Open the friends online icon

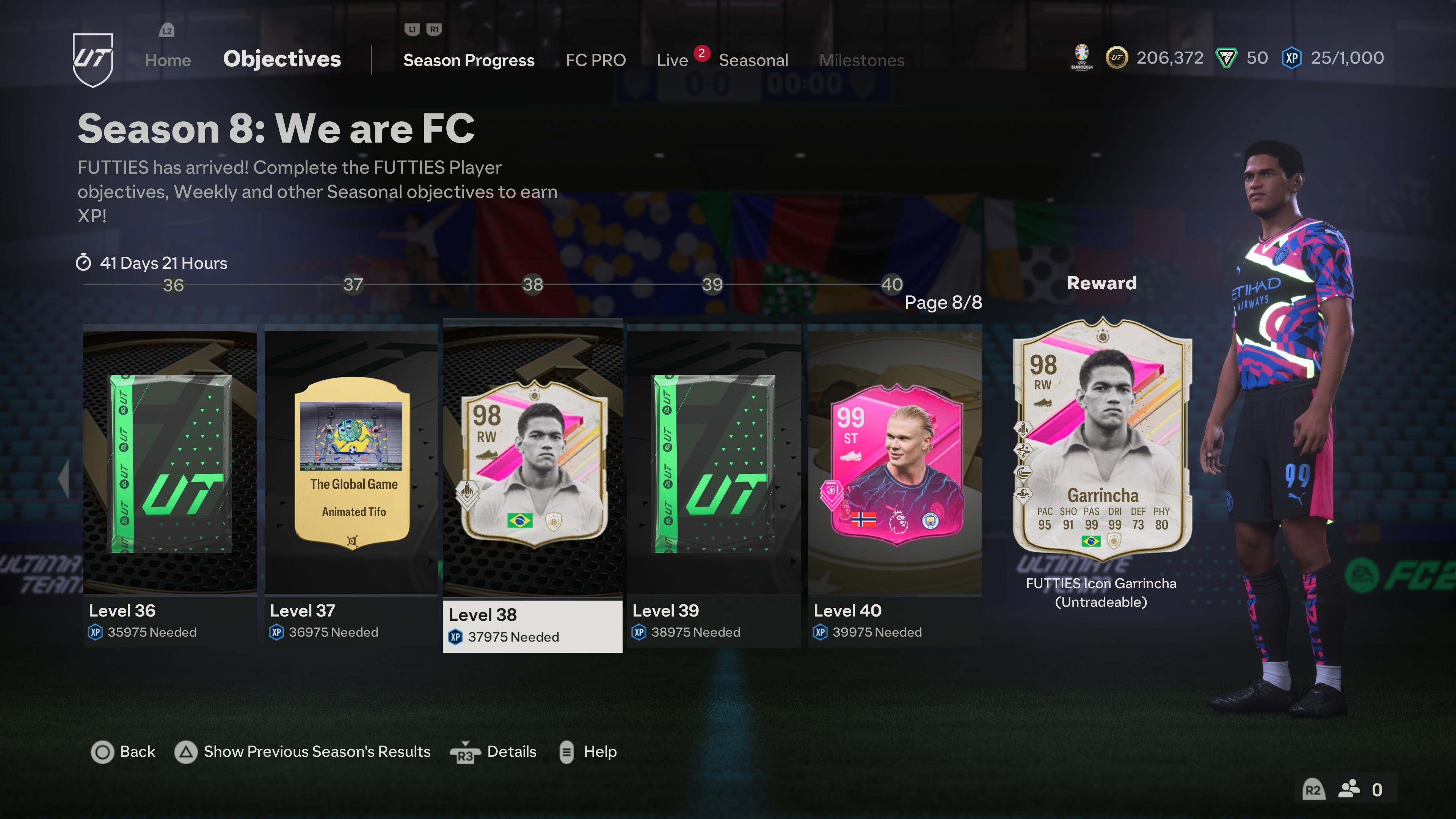pos(1349,789)
